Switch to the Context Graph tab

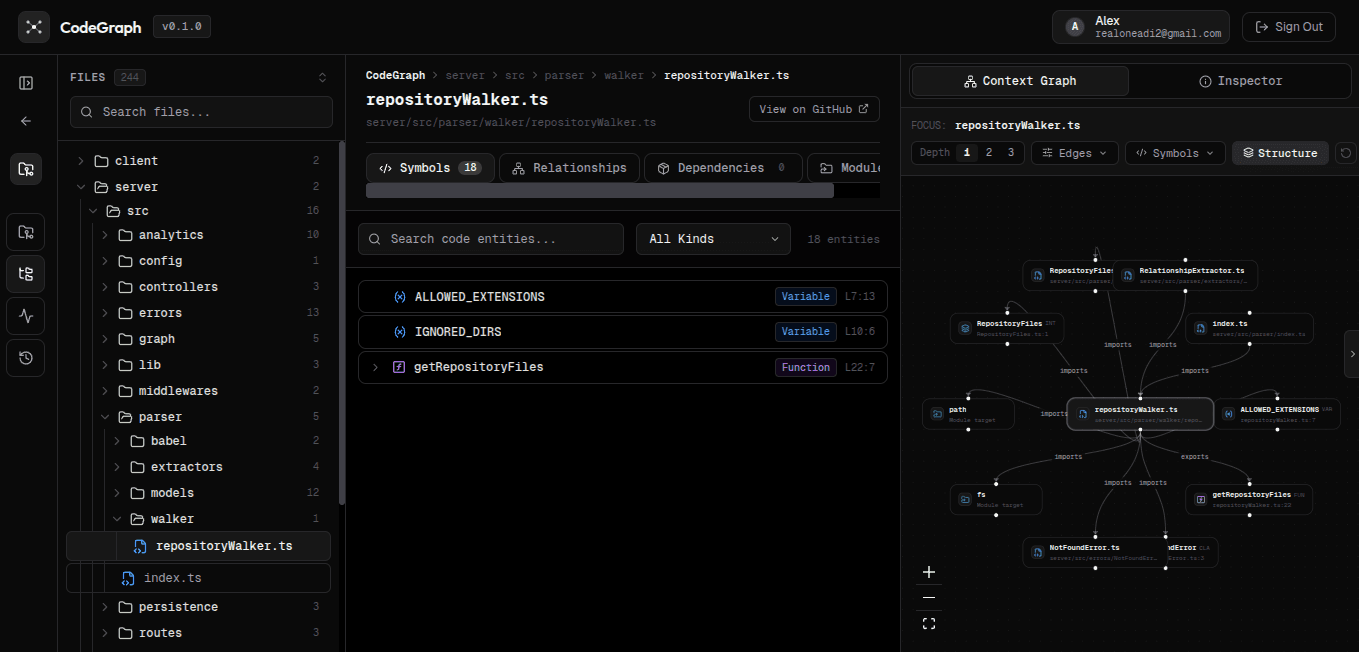1020,81
